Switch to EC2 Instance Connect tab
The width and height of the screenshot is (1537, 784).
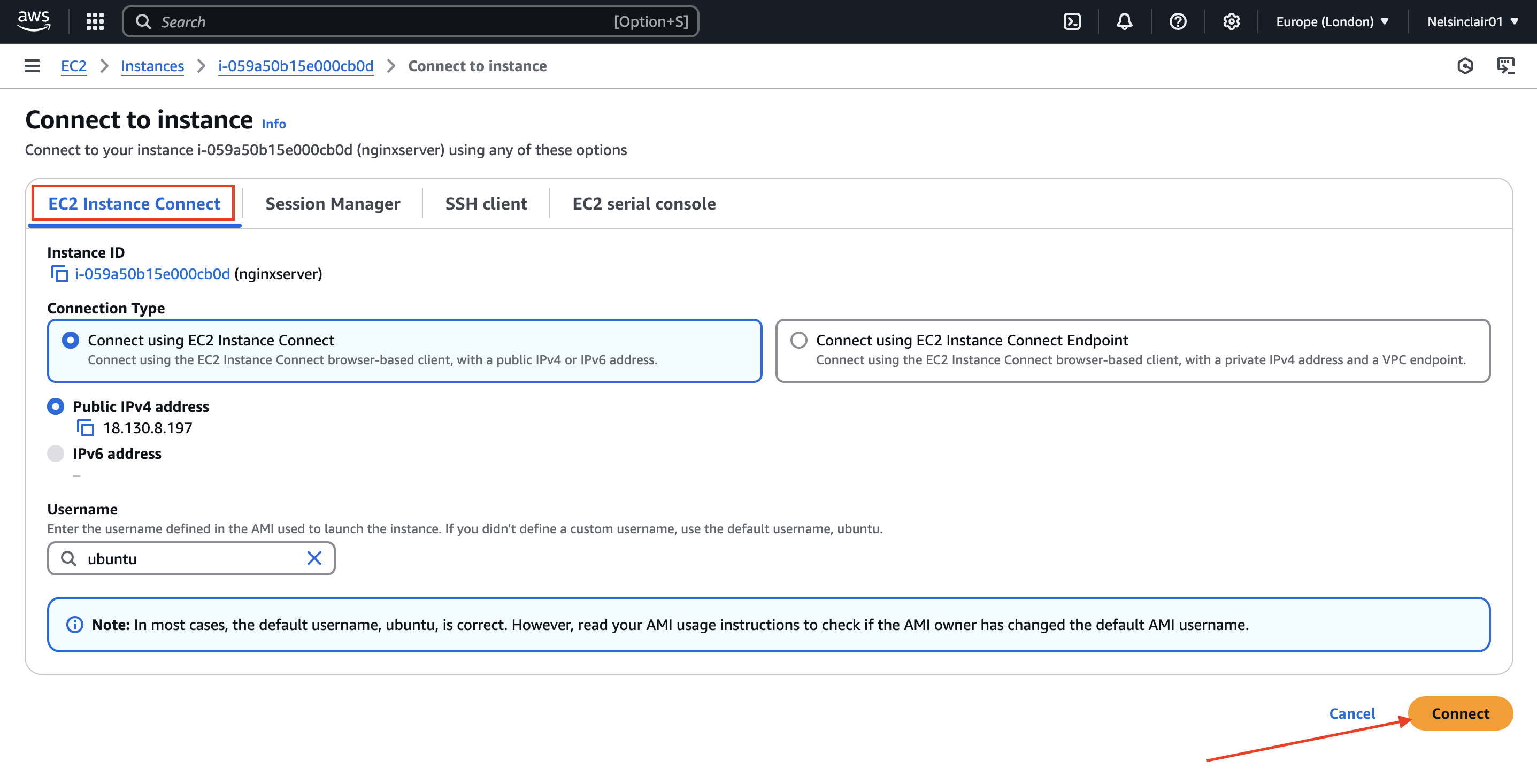click(x=134, y=203)
